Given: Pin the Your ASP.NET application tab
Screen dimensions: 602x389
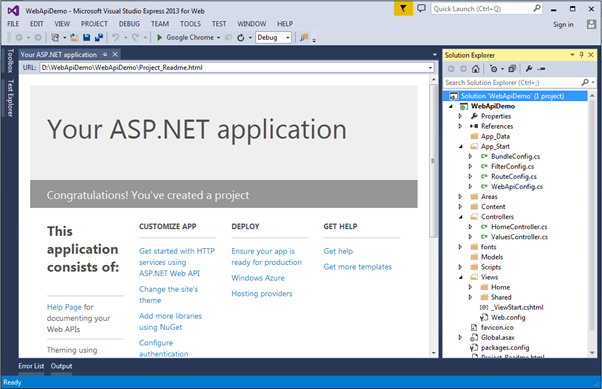Looking at the screenshot, I should (105, 55).
